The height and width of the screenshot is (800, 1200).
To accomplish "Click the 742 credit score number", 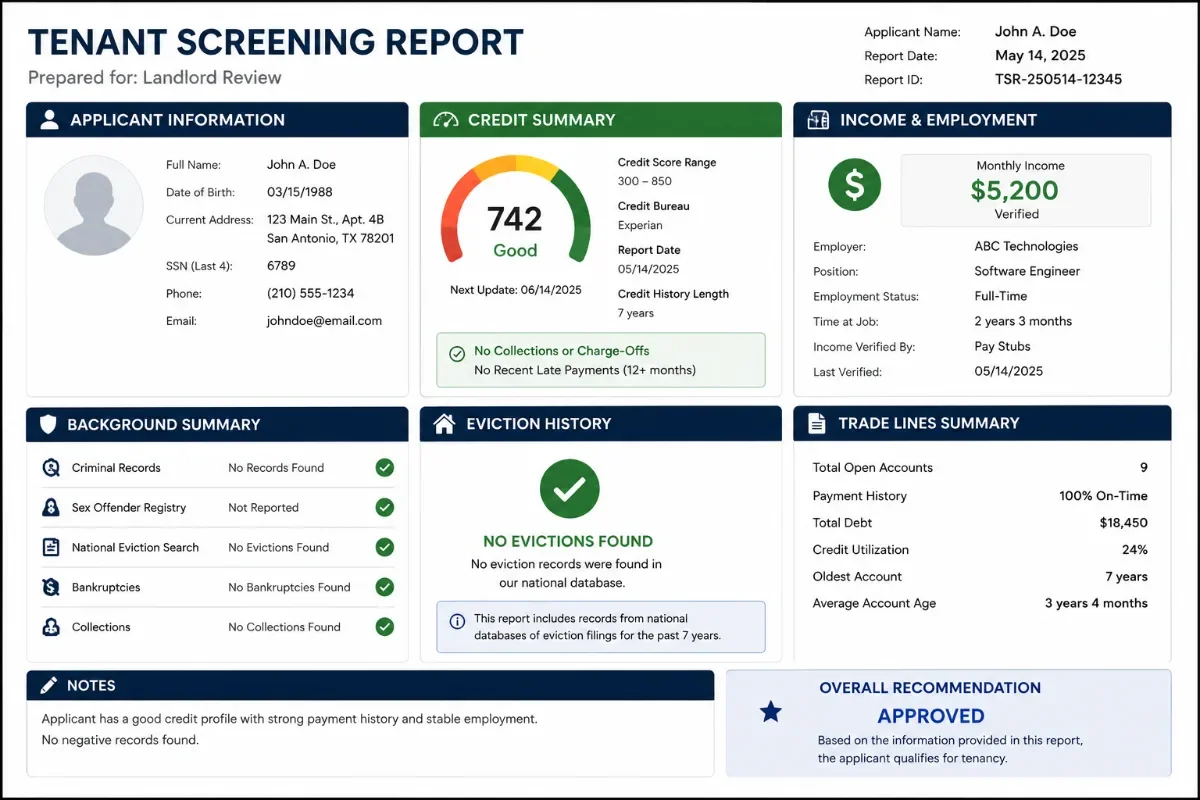I will 515,219.
